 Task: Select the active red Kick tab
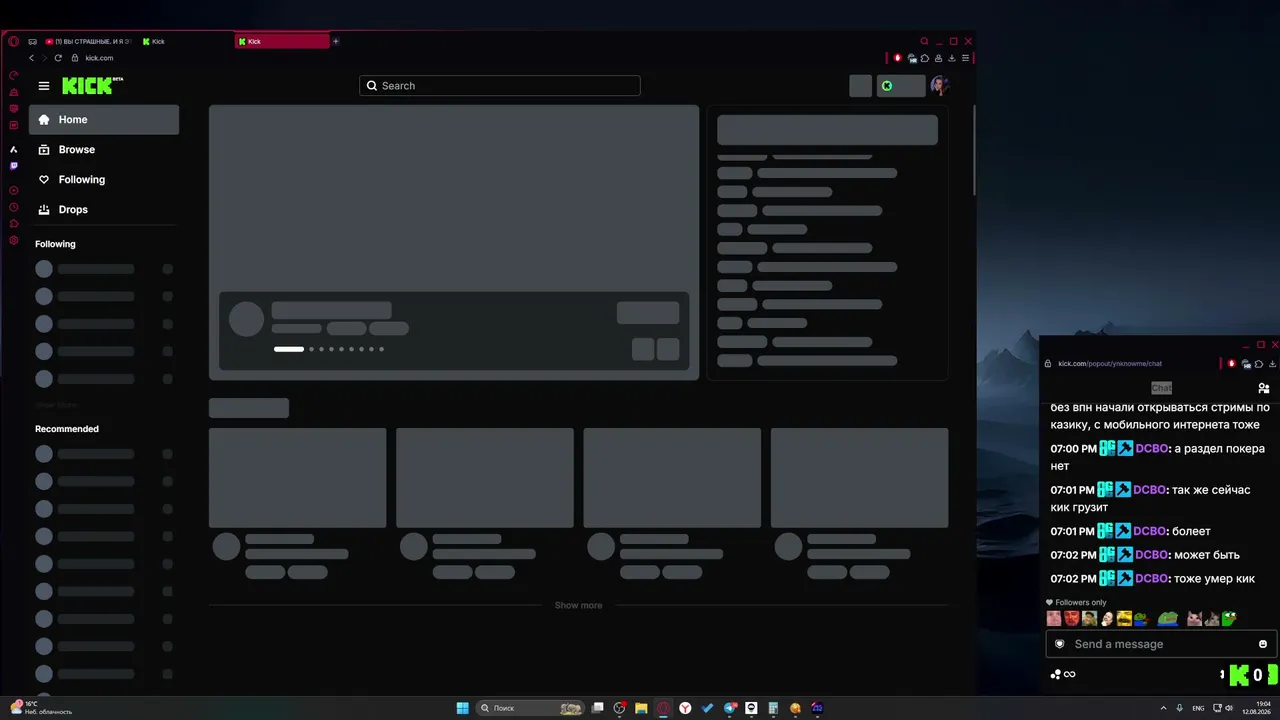[282, 42]
